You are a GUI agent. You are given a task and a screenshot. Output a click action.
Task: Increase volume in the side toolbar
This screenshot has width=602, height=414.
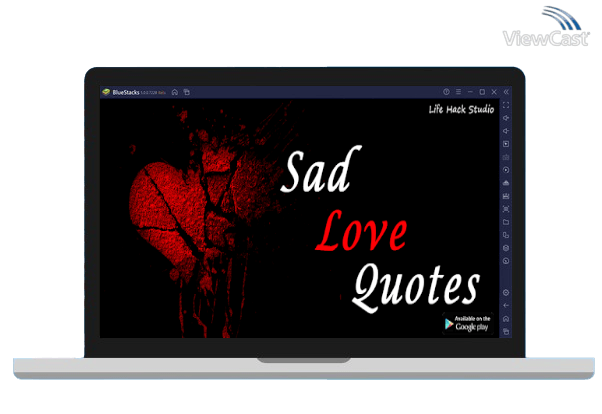506,118
